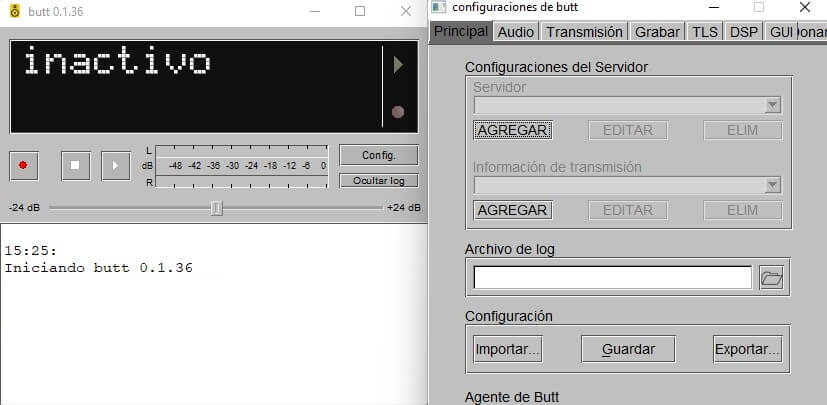Image resolution: width=827 pixels, height=405 pixels.
Task: Click ELIM under Servidor
Action: pyautogui.click(x=743, y=130)
